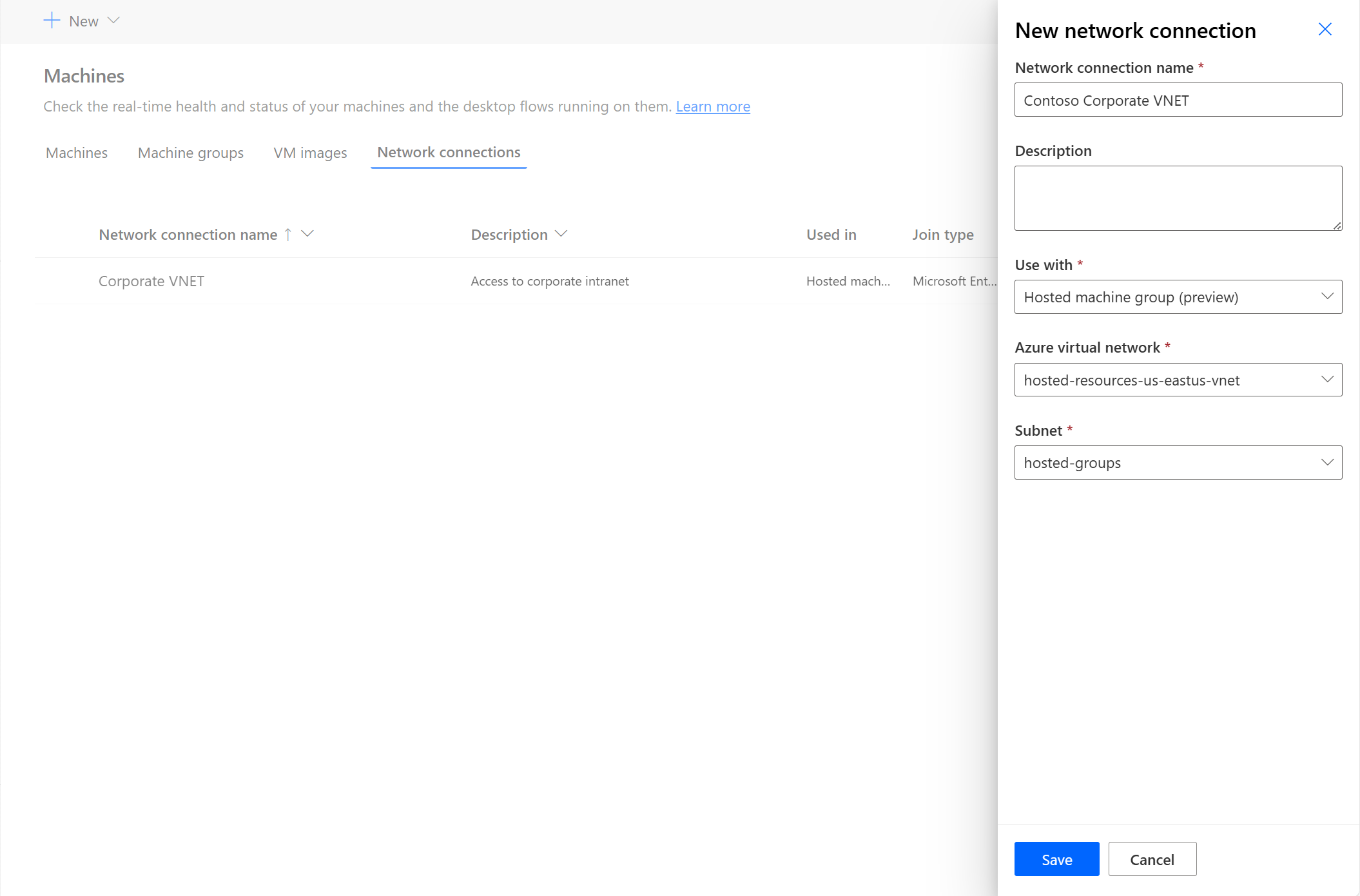Switch to the VM images tab

[x=310, y=152]
